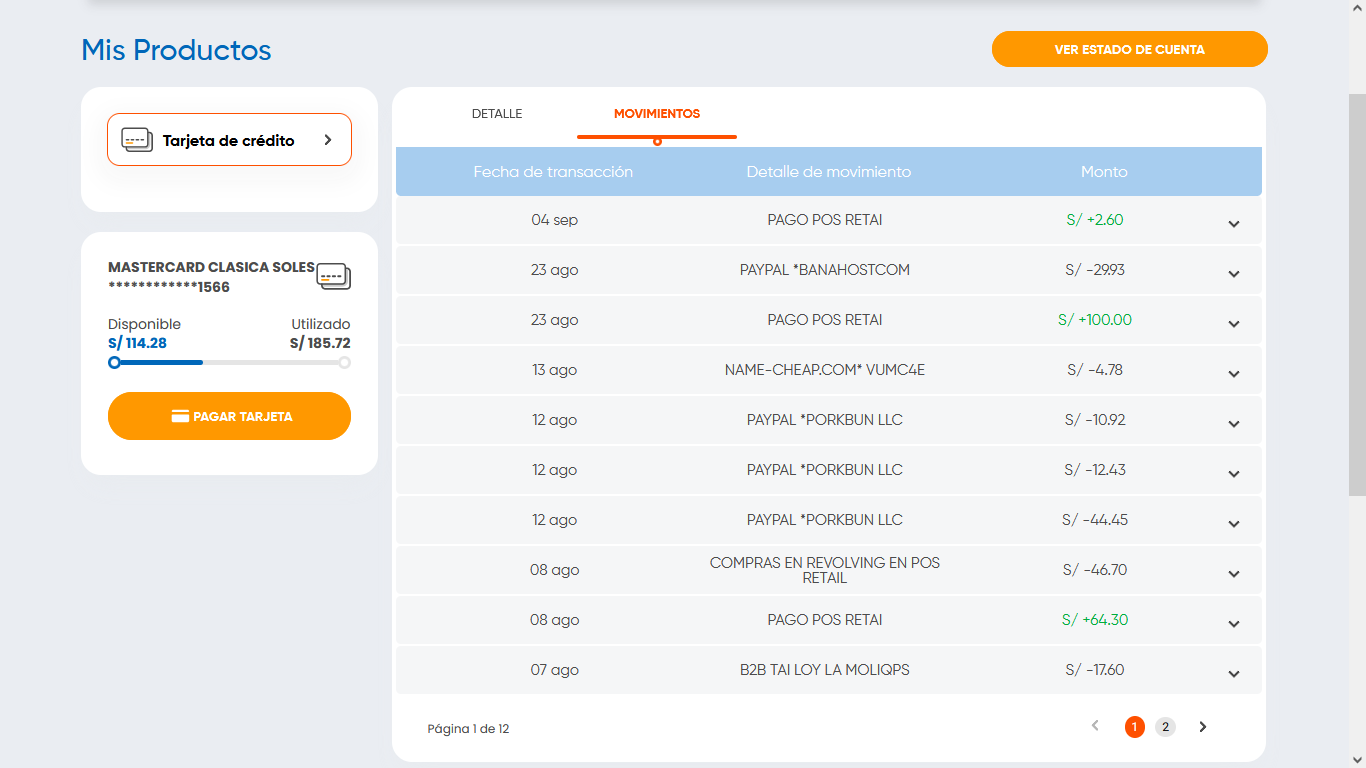Go to next page arrow in pagination
The height and width of the screenshot is (768, 1366).
1203,727
